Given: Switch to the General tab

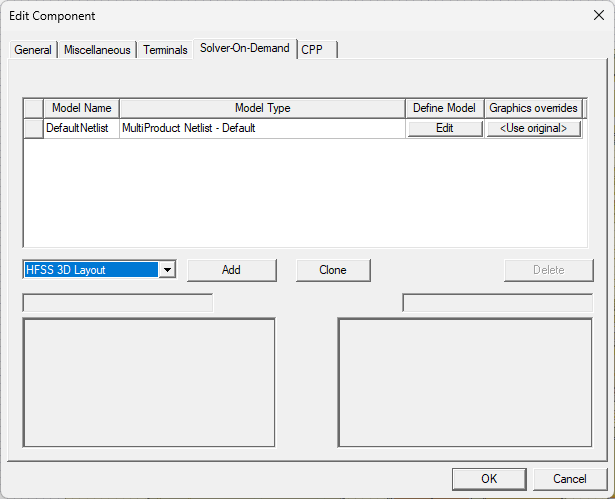Looking at the screenshot, I should click(x=33, y=50).
